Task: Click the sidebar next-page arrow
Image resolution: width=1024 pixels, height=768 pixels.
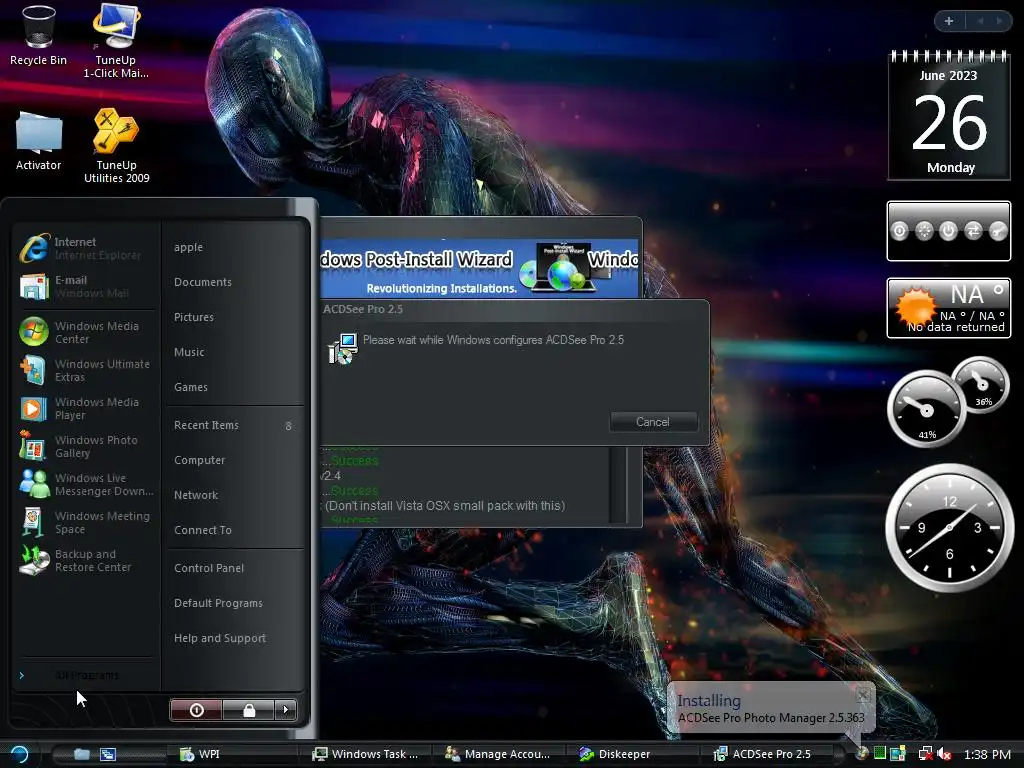Action: coord(999,22)
